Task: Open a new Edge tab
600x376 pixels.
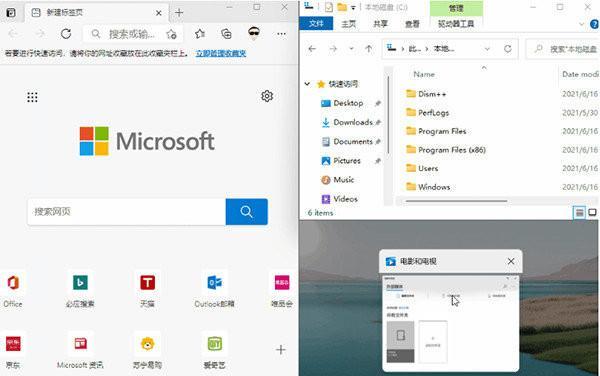Action: (x=179, y=13)
